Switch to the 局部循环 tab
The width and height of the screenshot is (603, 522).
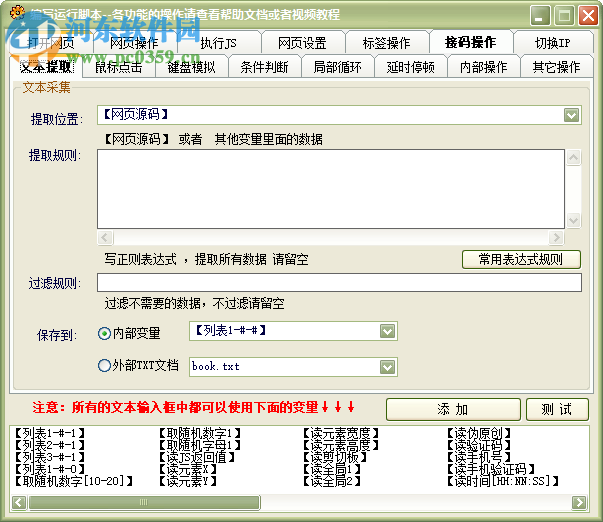point(338,67)
